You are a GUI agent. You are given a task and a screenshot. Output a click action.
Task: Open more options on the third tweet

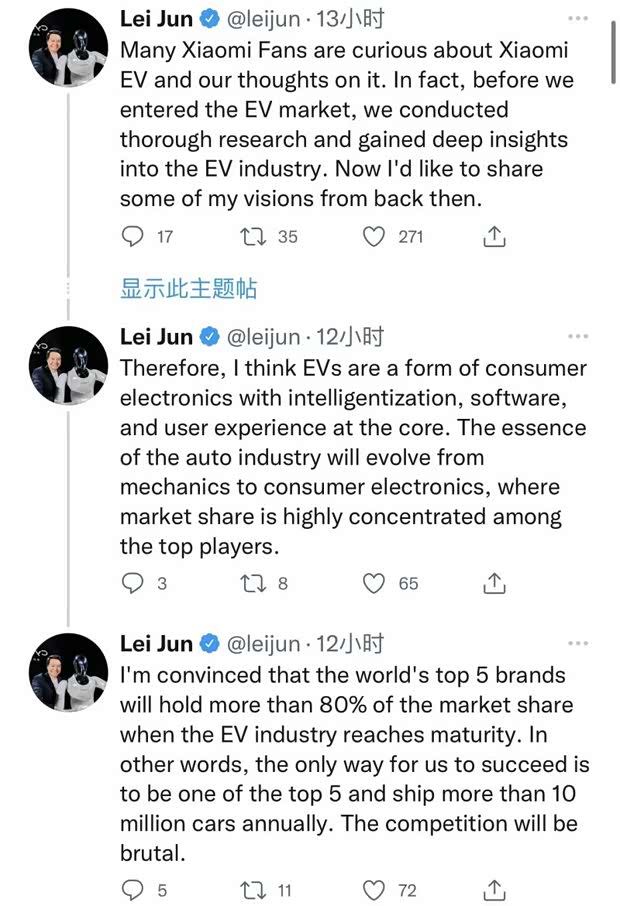pos(577,642)
